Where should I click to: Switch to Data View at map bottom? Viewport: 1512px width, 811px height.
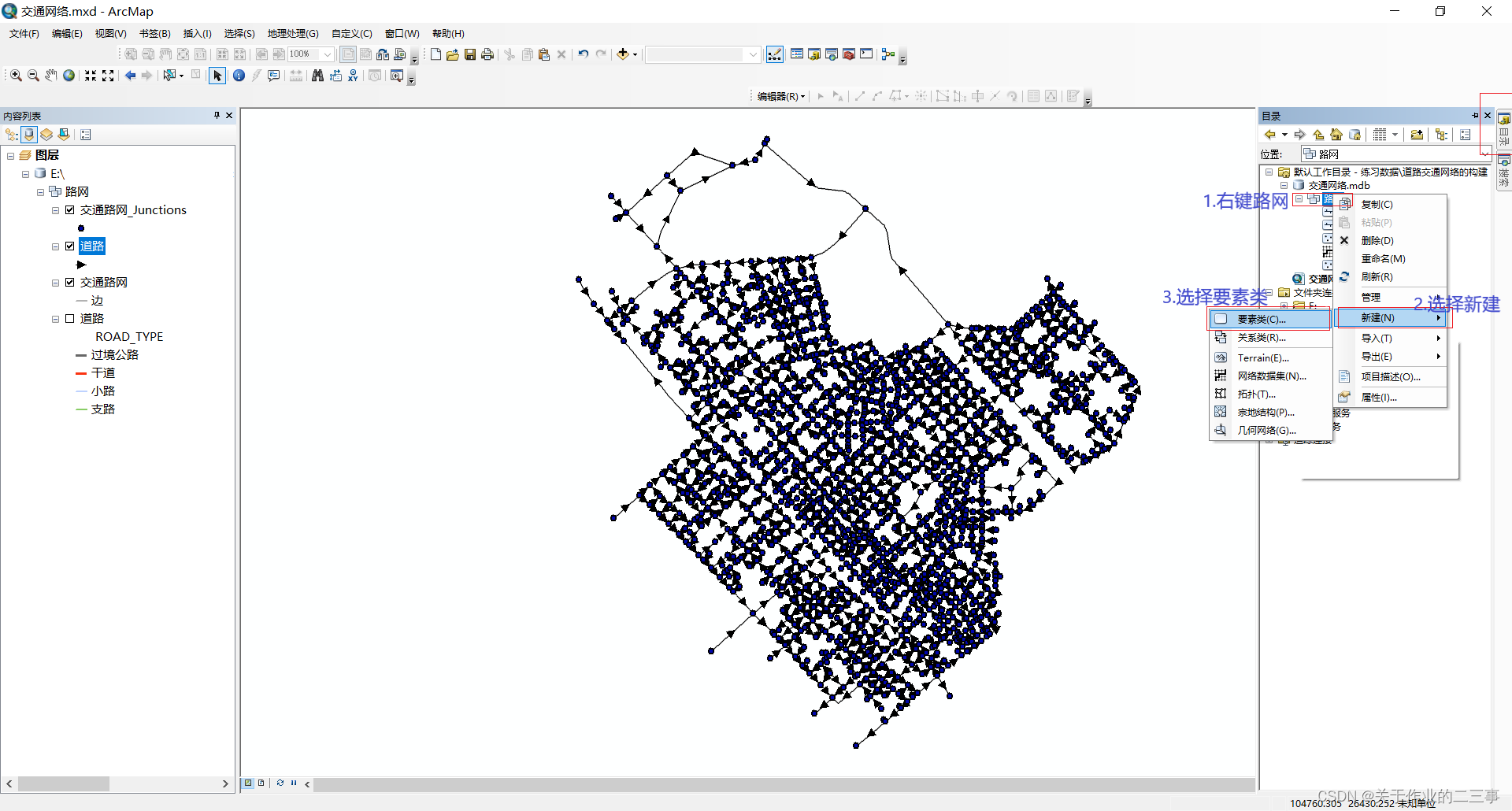tap(248, 783)
